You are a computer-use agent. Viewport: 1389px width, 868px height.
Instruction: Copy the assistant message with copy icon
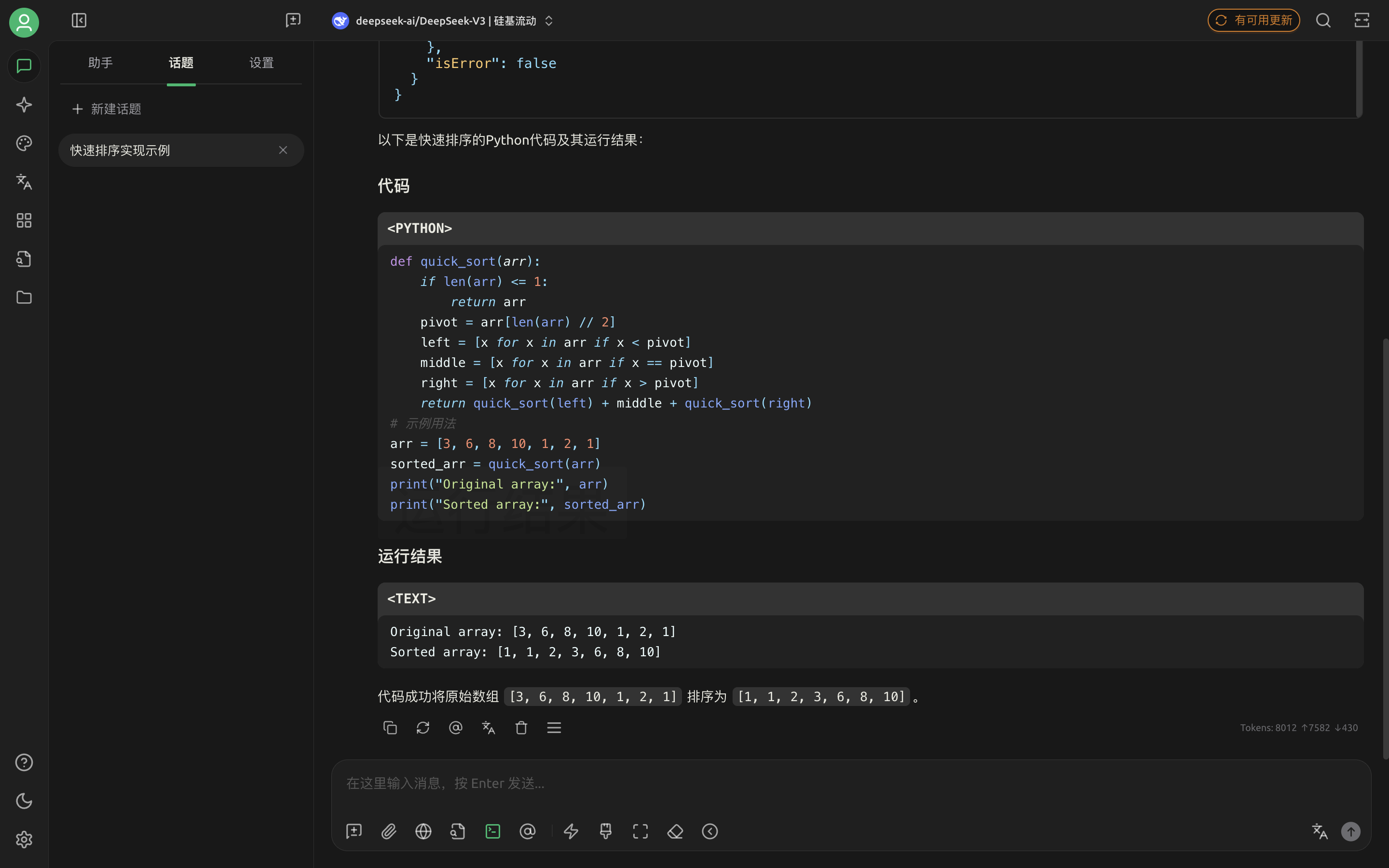[x=390, y=727]
